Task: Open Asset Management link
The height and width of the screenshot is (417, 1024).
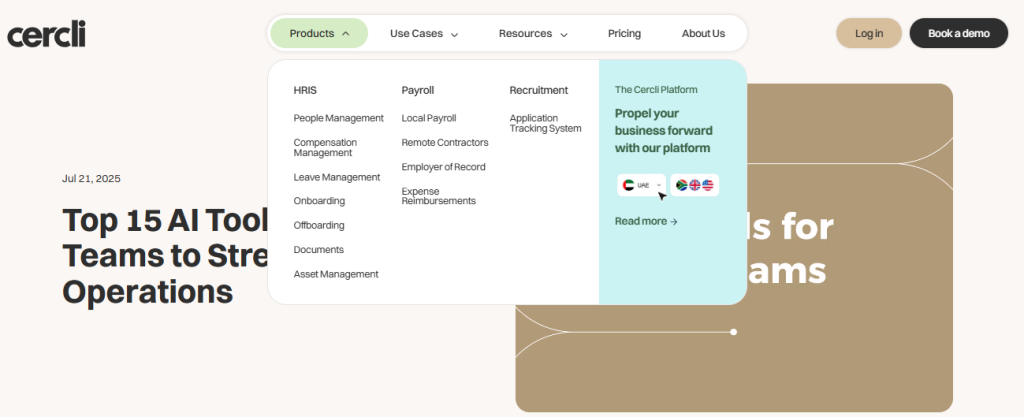Action: 336,274
